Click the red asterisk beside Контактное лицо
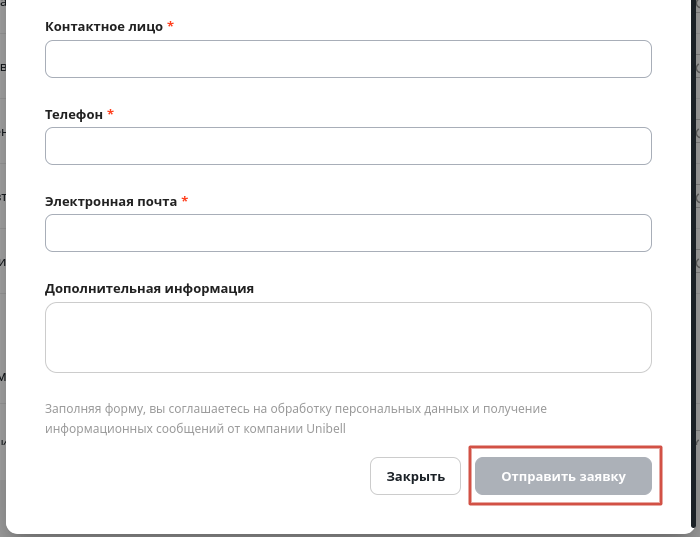Screen dimensions: 700x537 171,25
